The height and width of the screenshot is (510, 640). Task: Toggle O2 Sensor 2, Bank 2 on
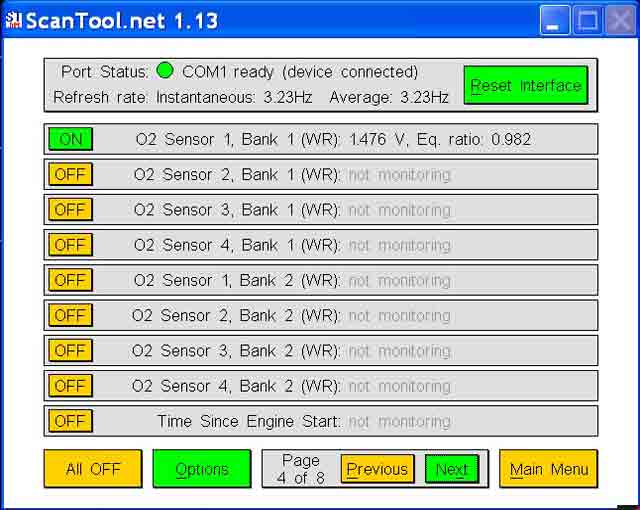70,316
